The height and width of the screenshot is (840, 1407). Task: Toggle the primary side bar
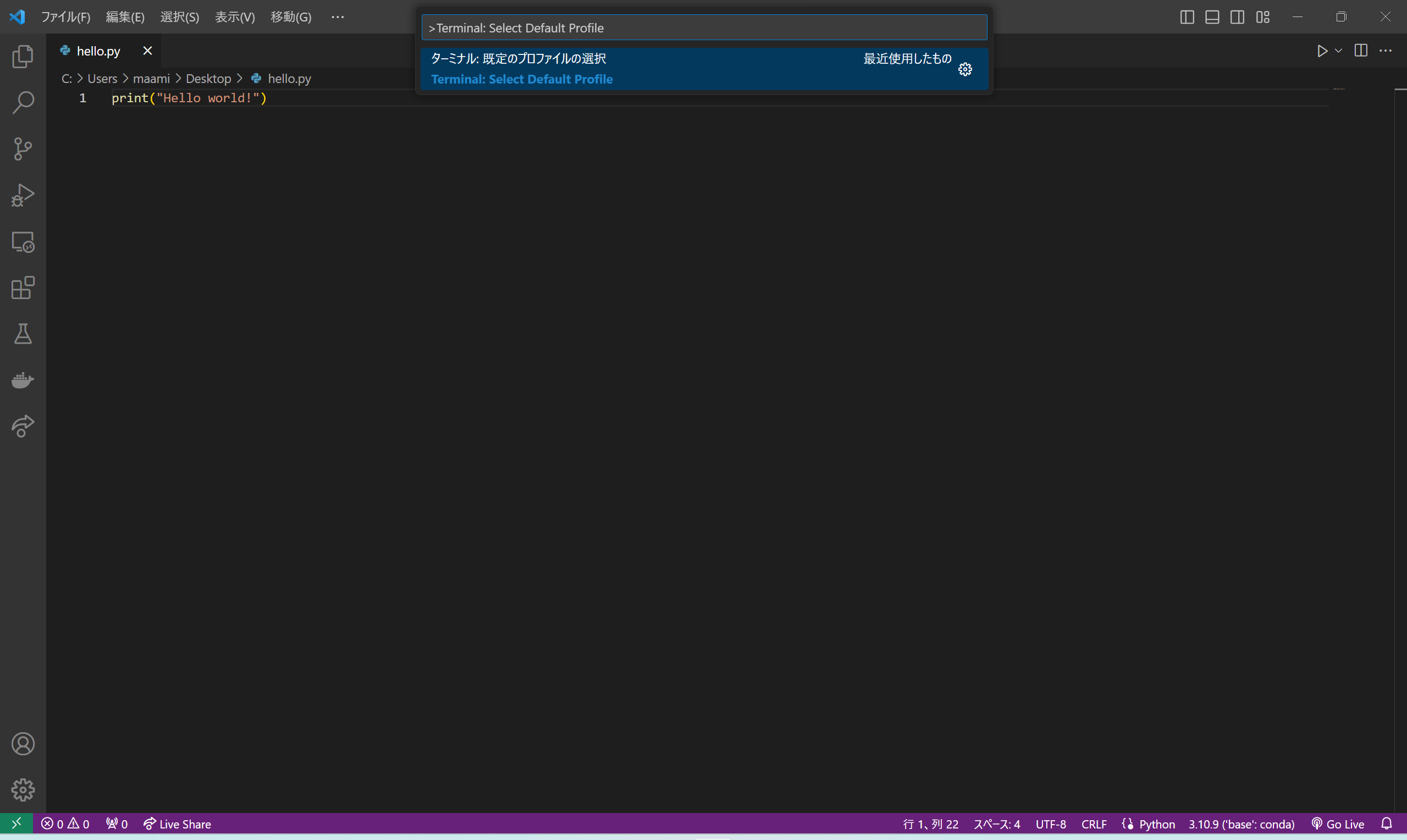click(1187, 17)
